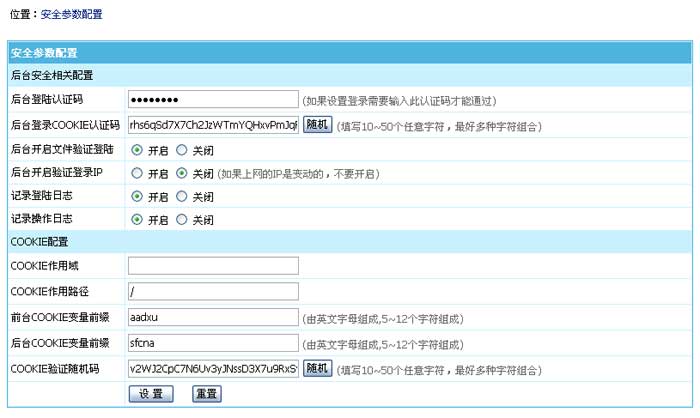
Task: Select 关闭 for 记录操作日志
Action: pyautogui.click(x=181, y=220)
